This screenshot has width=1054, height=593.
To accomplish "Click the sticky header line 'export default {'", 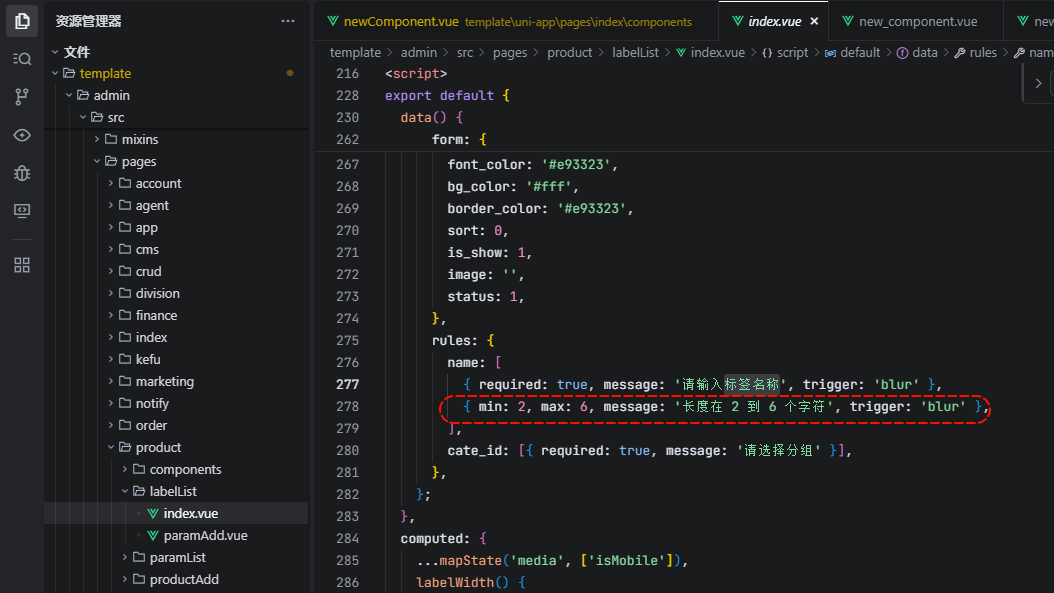I will tap(447, 95).
